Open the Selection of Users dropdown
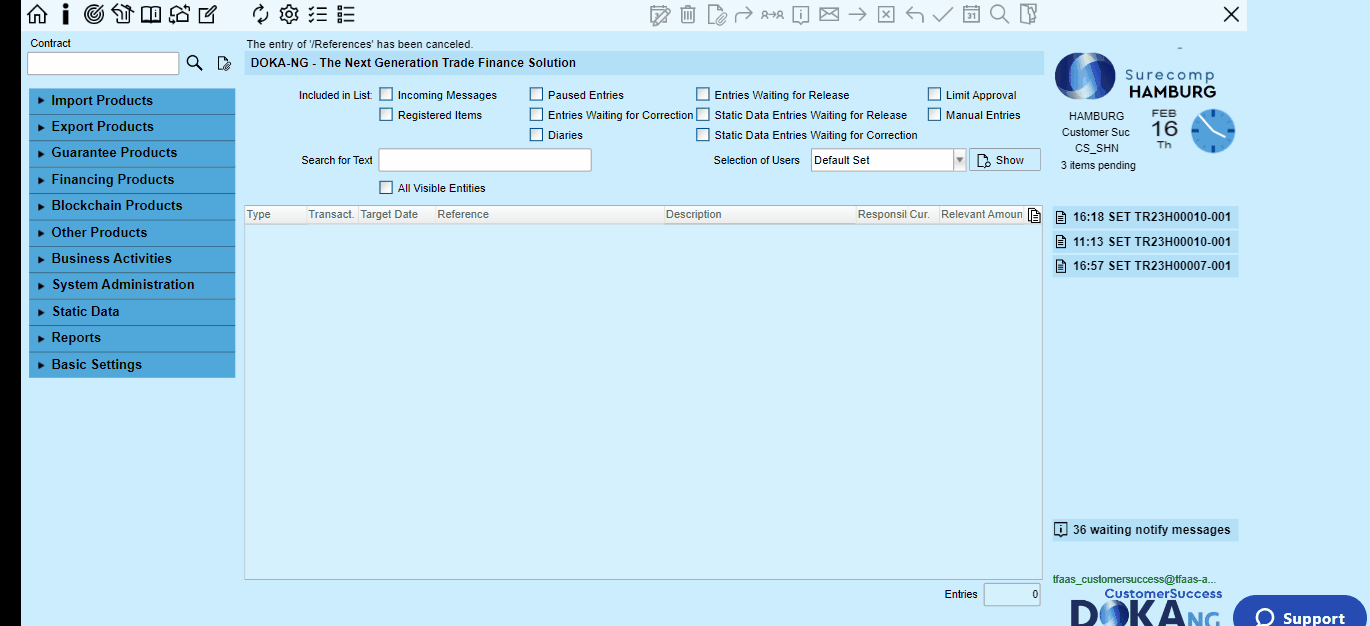This screenshot has height=626, width=1370. tap(889, 160)
